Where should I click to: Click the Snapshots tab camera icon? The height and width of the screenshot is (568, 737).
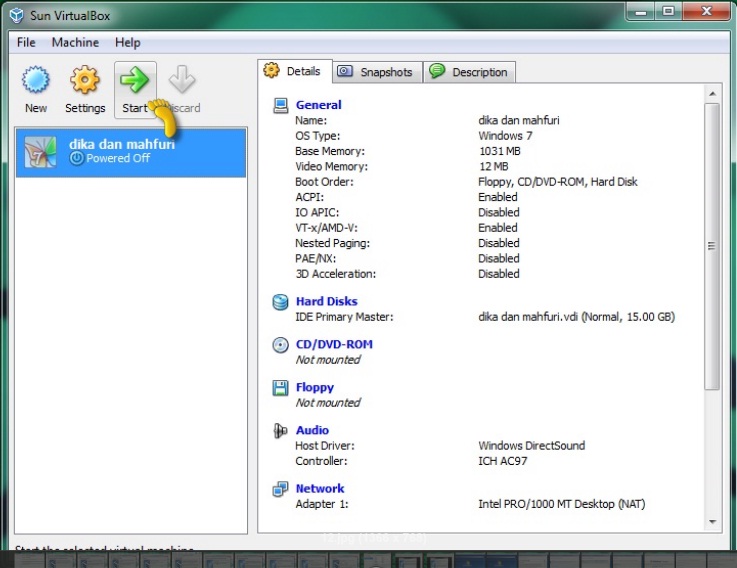click(x=345, y=71)
